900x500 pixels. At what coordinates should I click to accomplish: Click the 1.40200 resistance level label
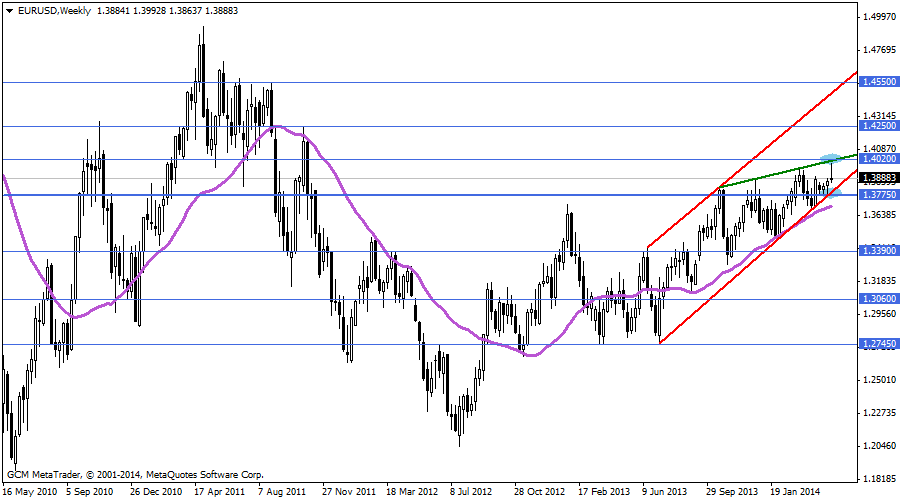click(x=878, y=159)
